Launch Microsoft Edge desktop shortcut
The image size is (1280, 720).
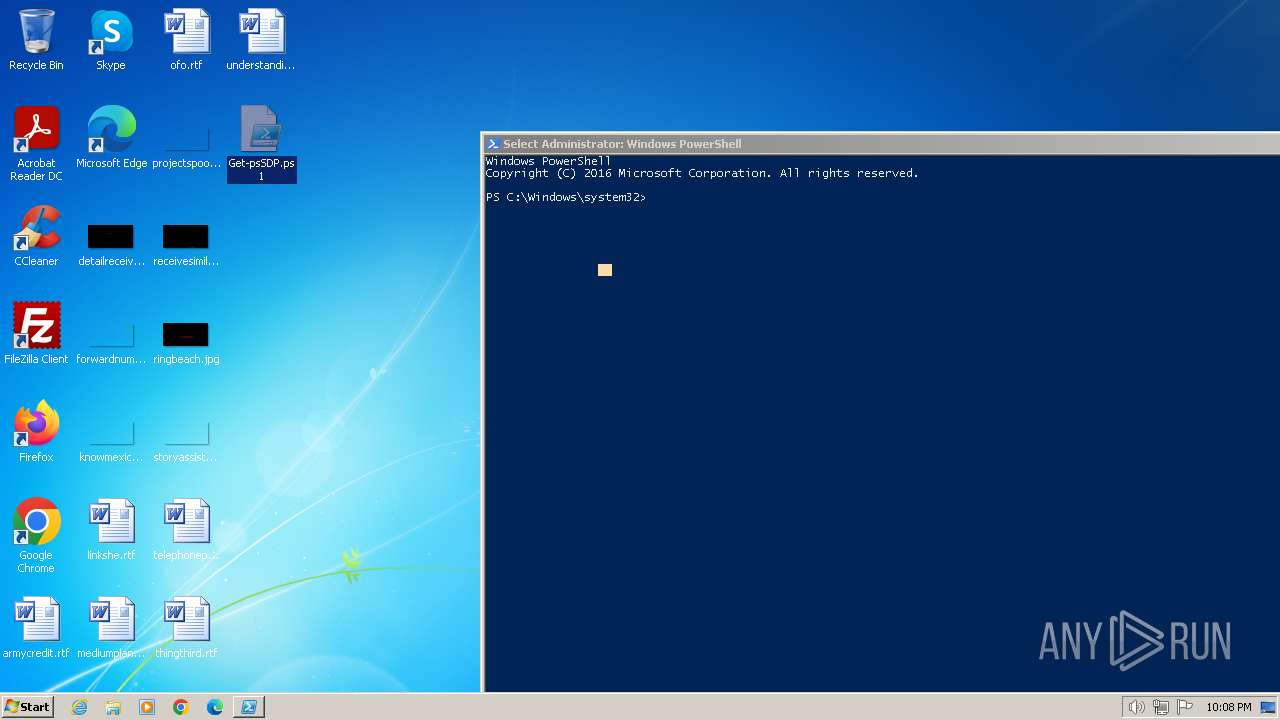click(x=111, y=138)
